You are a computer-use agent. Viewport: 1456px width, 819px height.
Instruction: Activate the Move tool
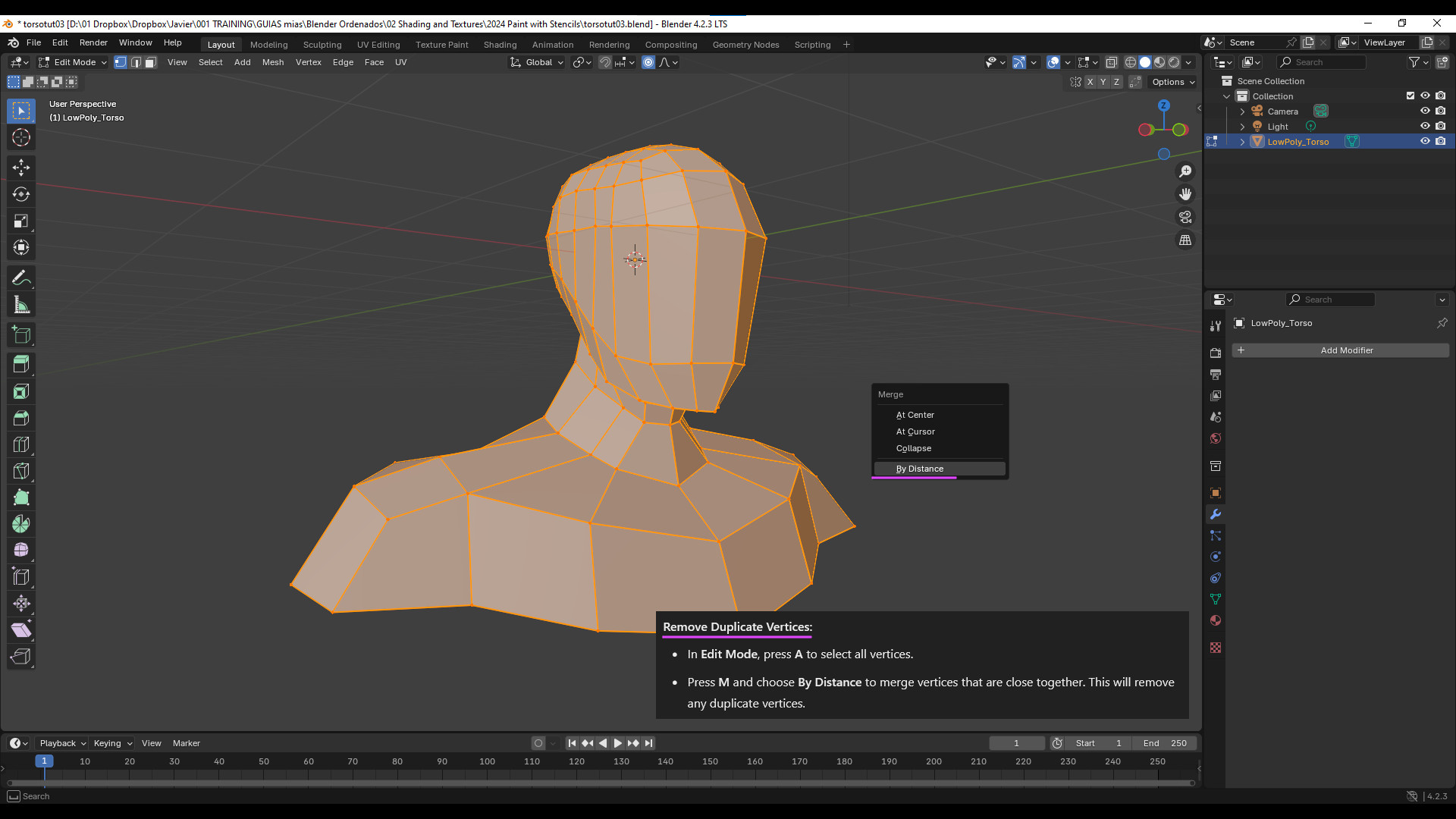coord(21,168)
